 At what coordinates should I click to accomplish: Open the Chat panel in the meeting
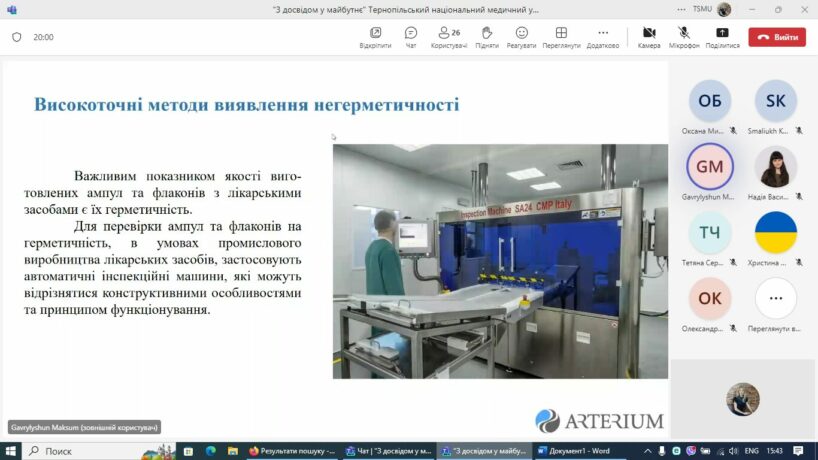click(411, 37)
